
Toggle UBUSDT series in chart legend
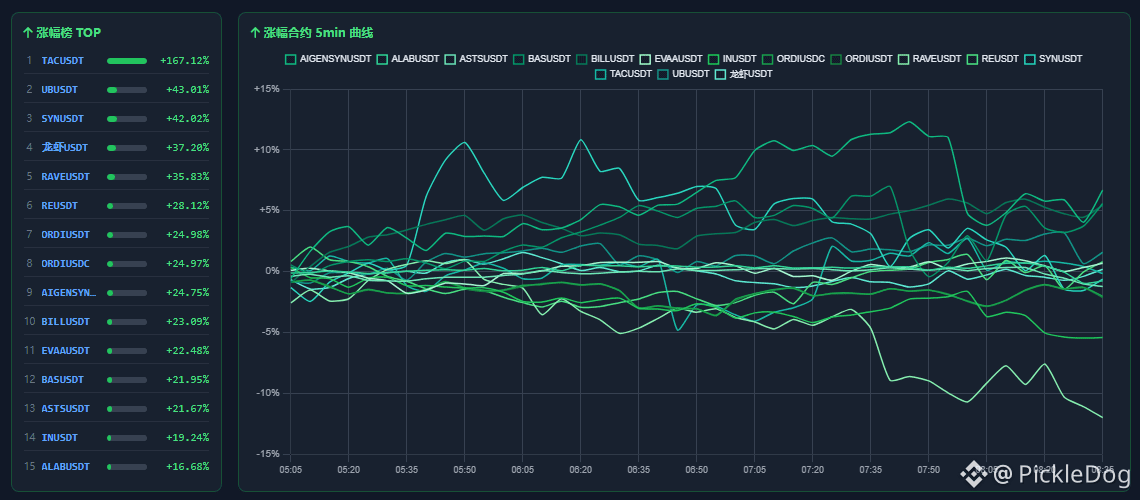click(683, 74)
